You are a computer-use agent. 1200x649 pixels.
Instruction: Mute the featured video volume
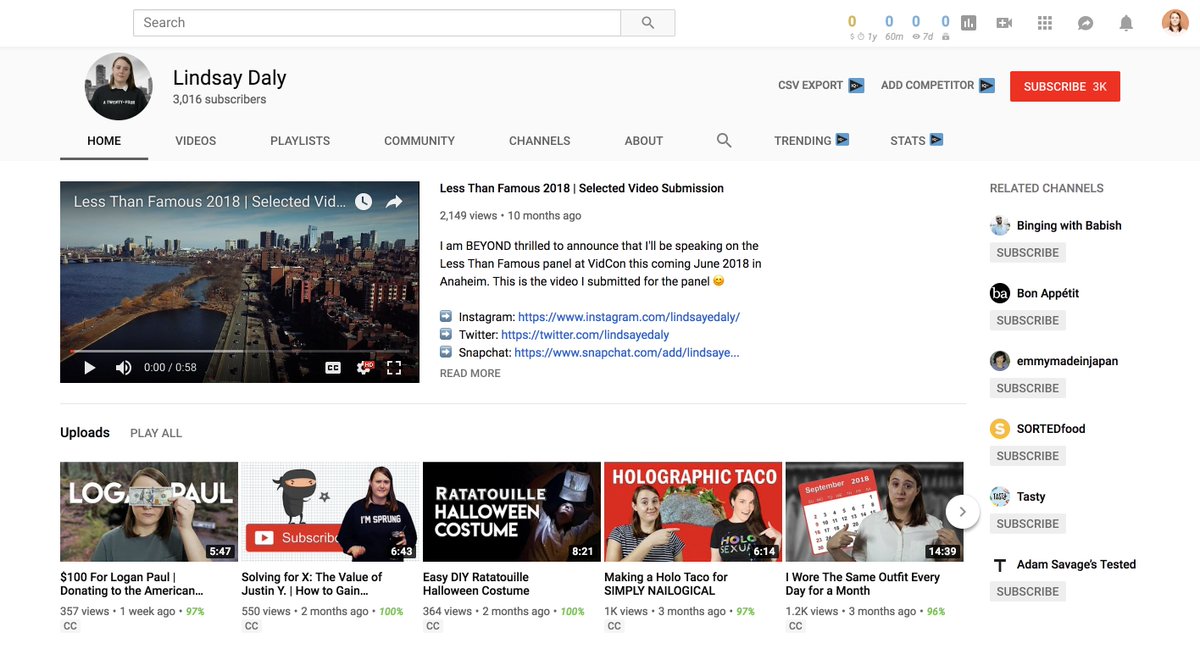[x=123, y=368]
